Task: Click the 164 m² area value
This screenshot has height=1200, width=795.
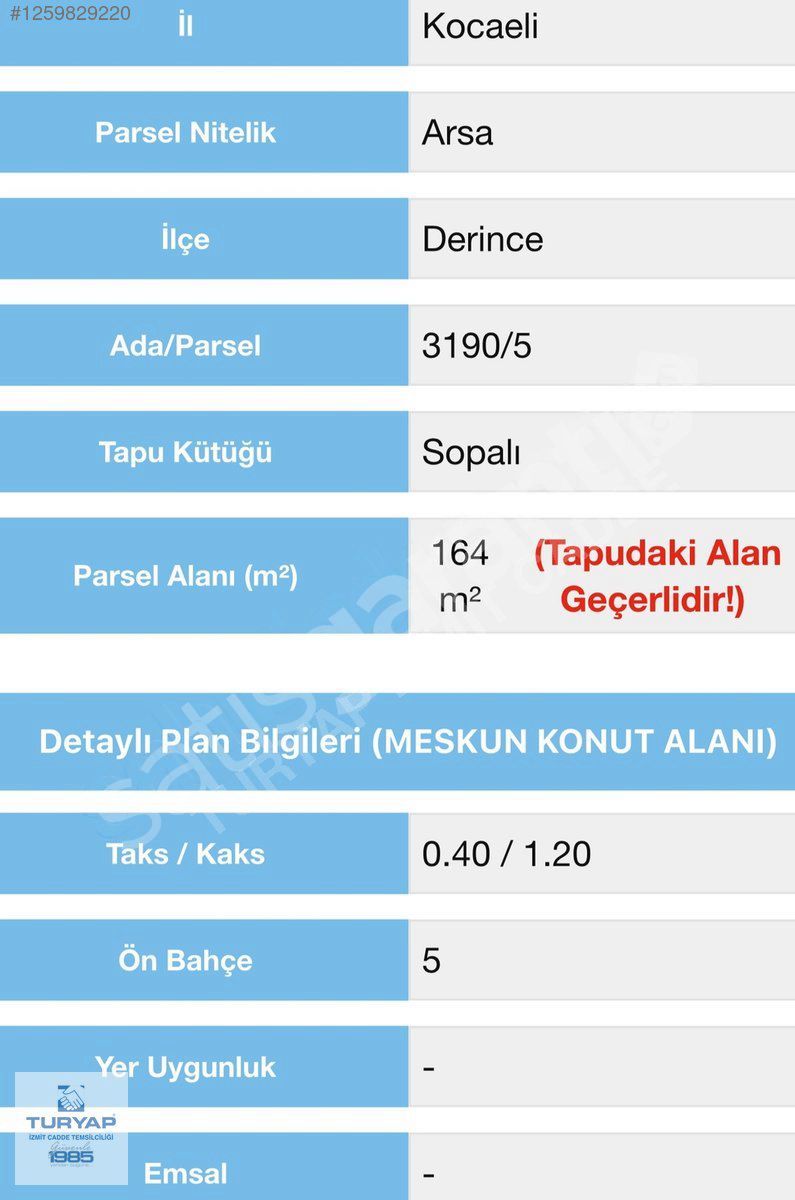Action: coord(460,576)
